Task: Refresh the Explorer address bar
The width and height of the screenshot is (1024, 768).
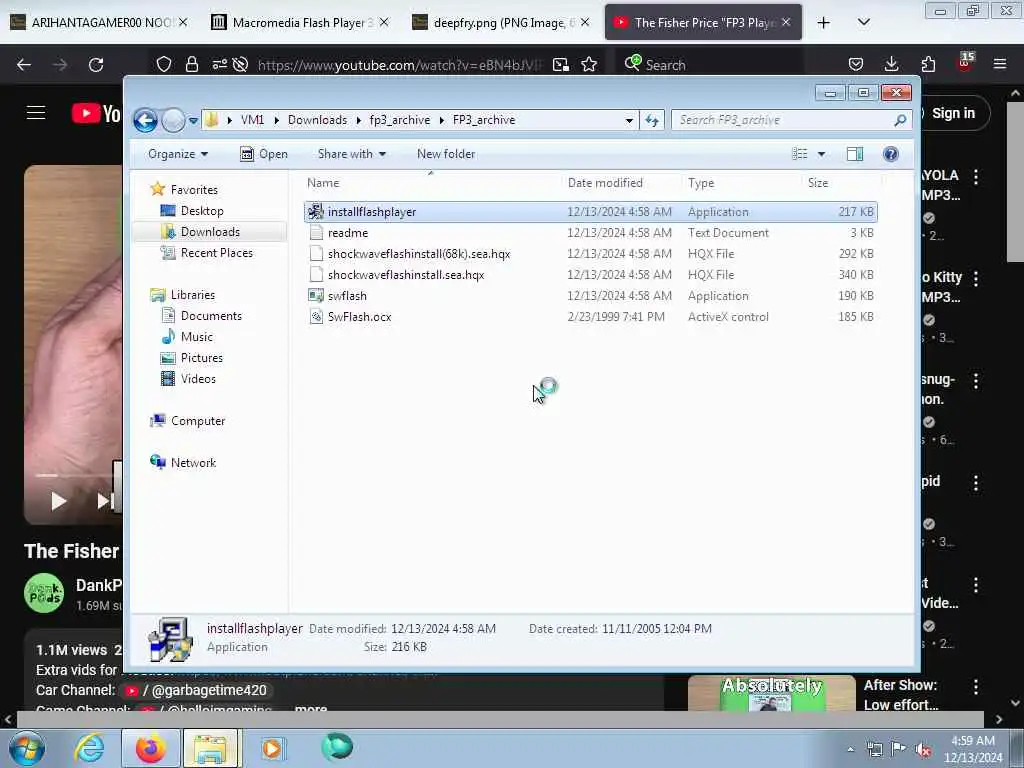Action: click(652, 120)
